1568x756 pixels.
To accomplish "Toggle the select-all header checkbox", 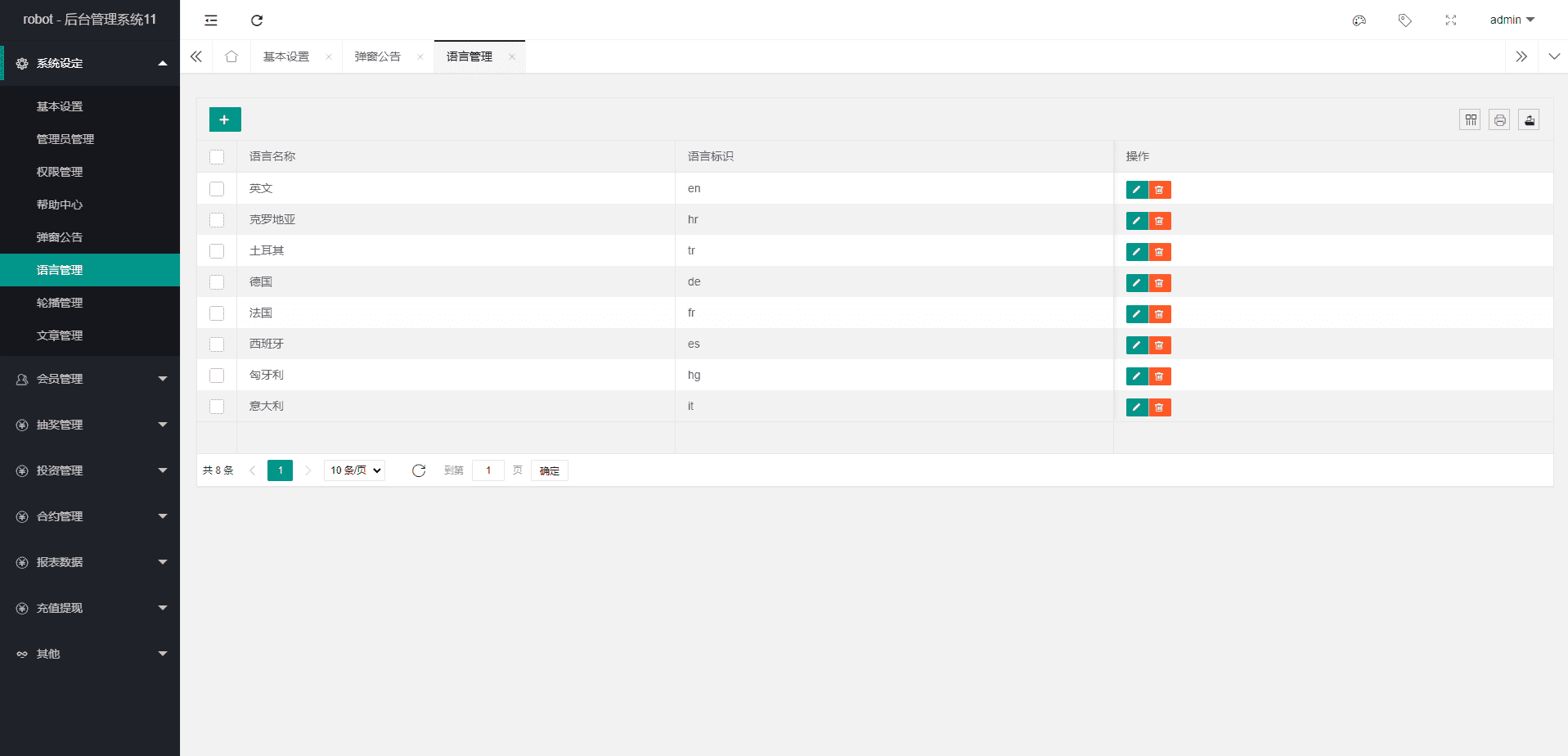I will pyautogui.click(x=217, y=157).
